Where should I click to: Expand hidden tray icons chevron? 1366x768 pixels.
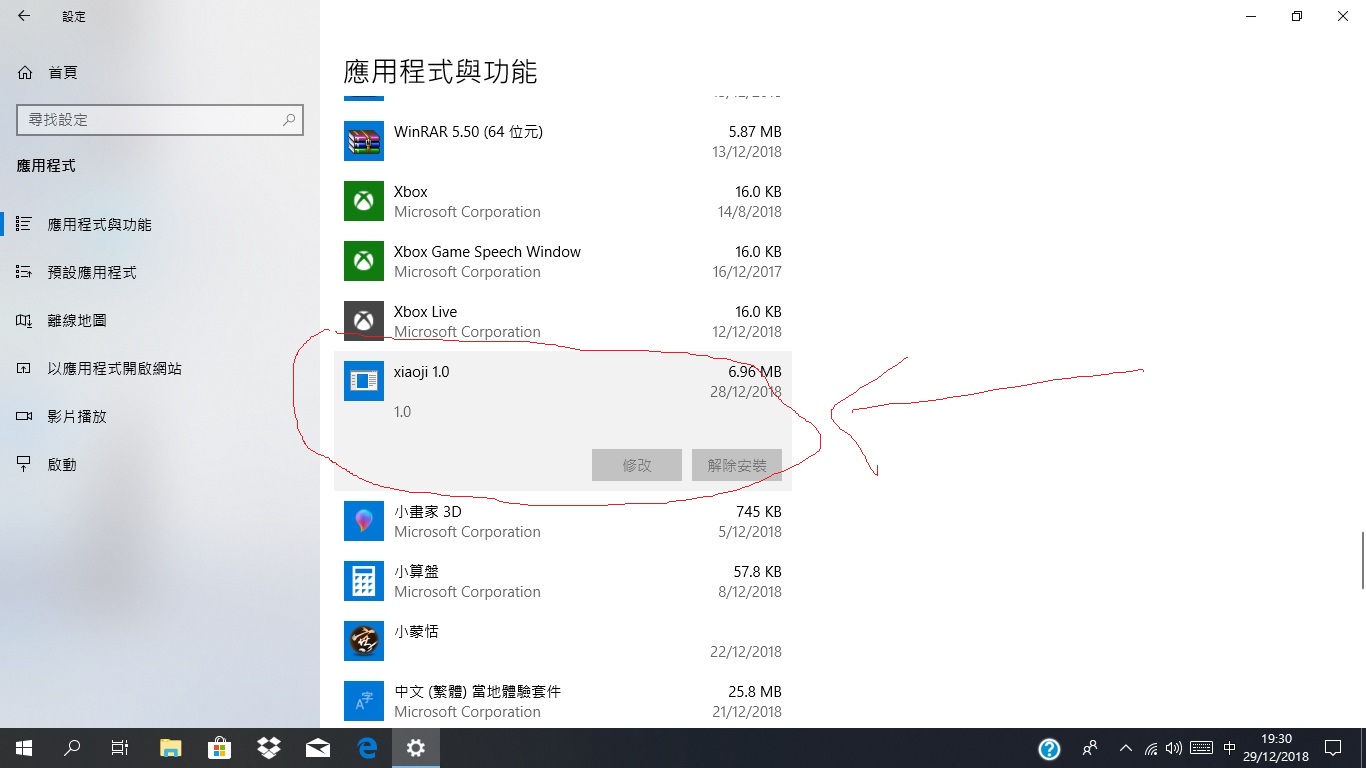coord(1126,748)
